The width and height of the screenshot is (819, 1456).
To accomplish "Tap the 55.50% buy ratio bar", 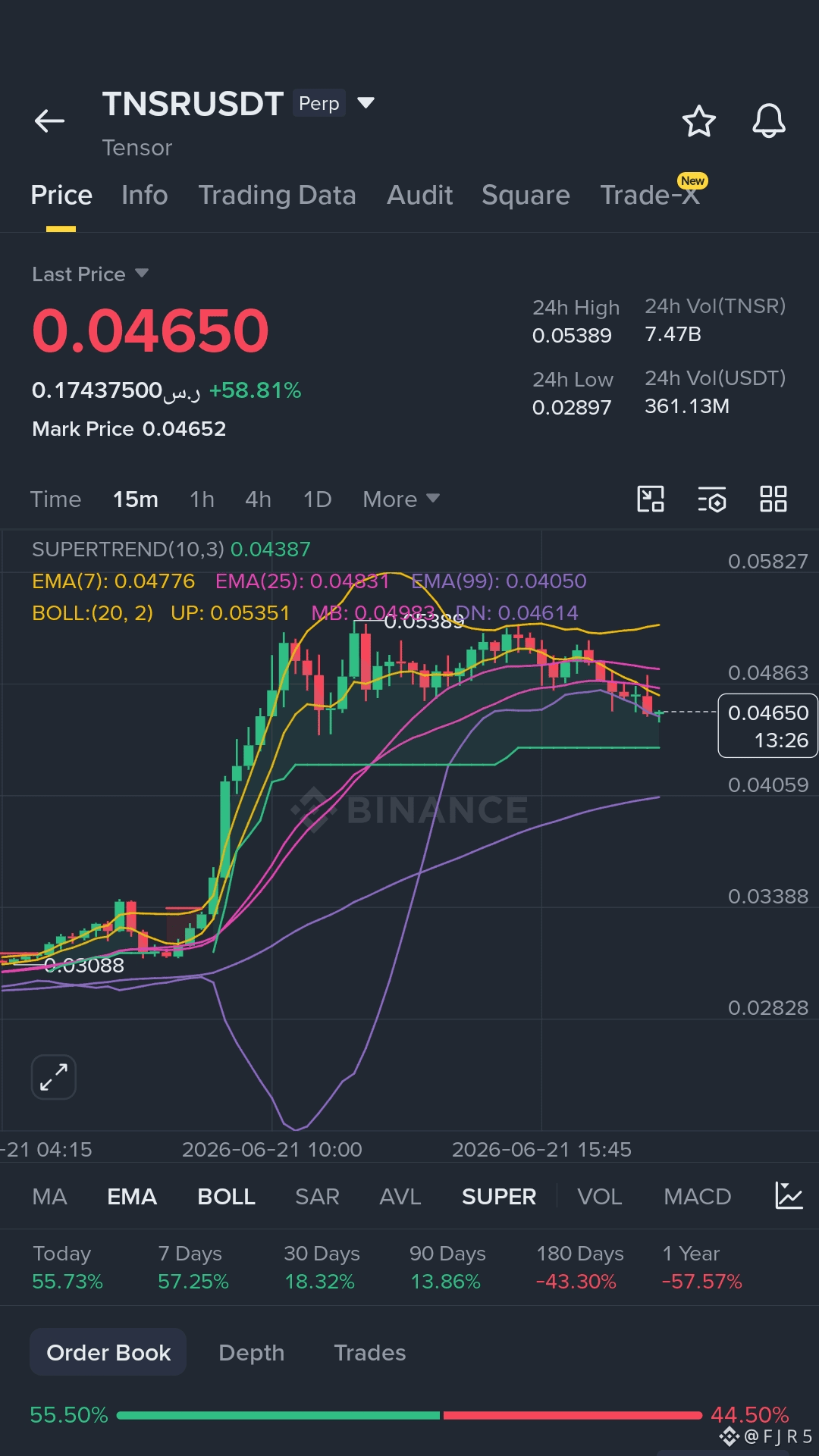I will (x=278, y=1415).
